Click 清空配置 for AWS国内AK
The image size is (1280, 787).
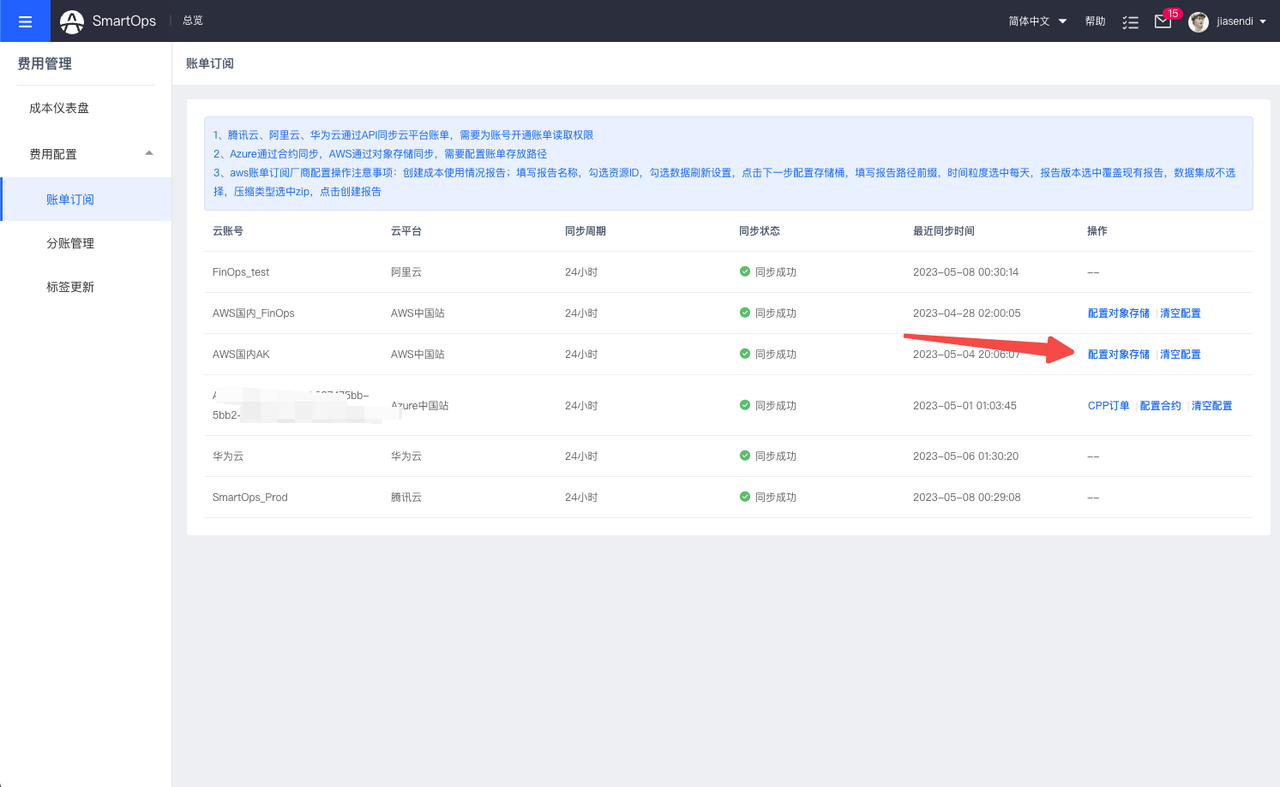pyautogui.click(x=1180, y=354)
